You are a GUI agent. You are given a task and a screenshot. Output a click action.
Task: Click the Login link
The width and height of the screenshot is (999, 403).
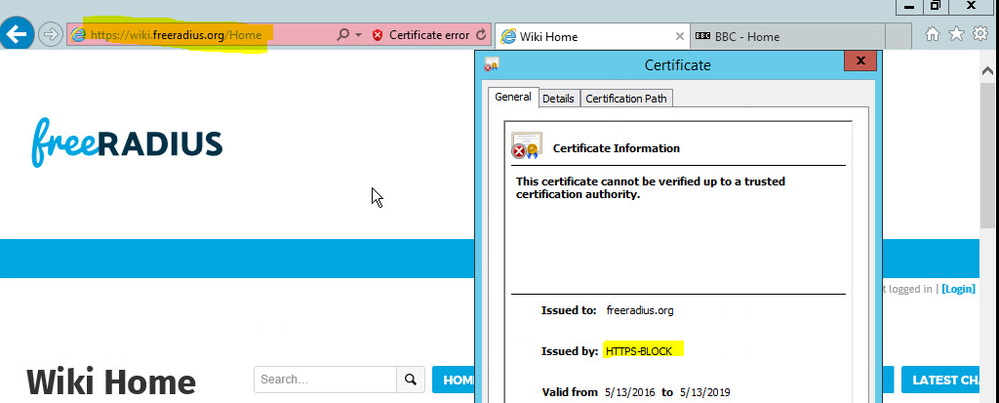tap(958, 289)
